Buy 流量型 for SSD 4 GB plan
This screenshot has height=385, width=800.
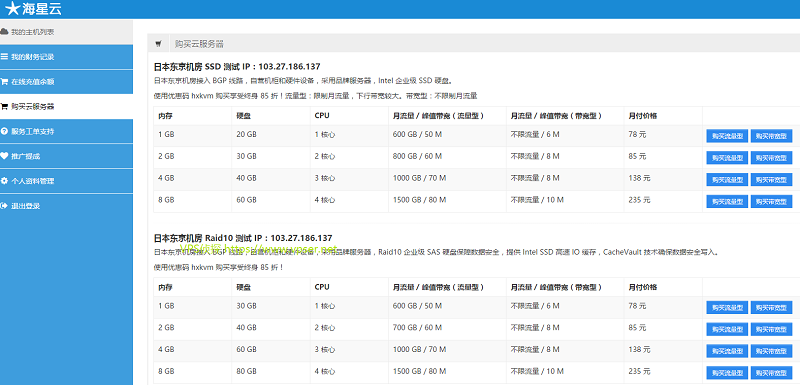727,179
